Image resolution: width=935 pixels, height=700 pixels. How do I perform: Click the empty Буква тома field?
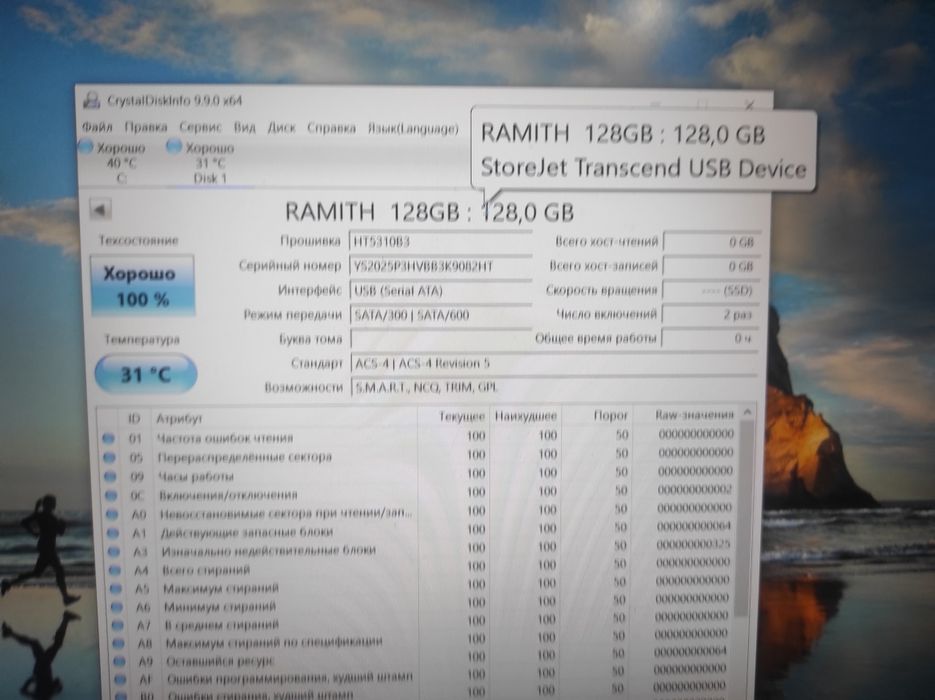click(x=441, y=339)
